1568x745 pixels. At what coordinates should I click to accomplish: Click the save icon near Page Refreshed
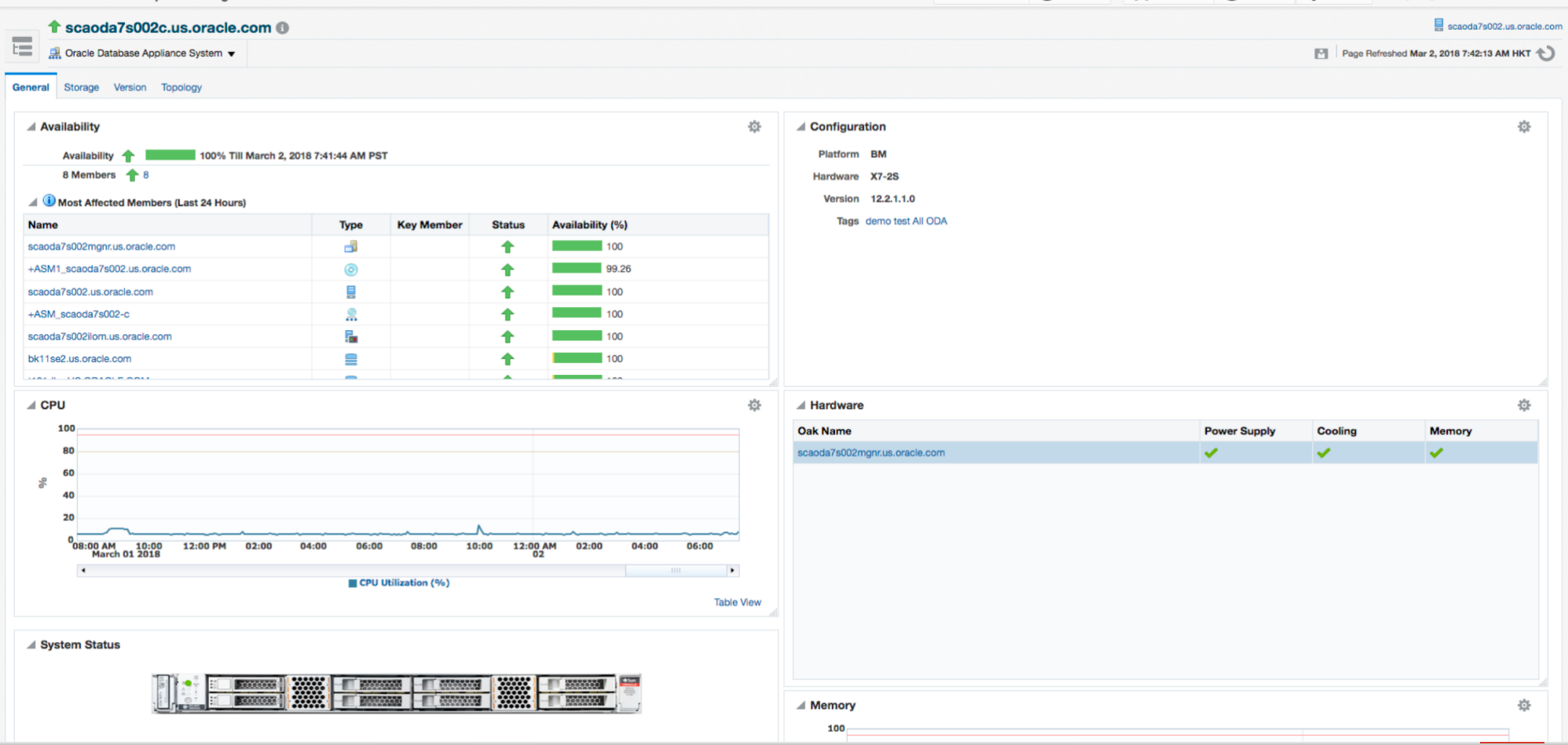[x=1321, y=53]
